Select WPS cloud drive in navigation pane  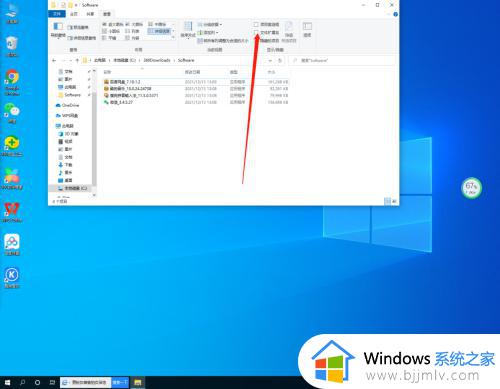coord(67,116)
